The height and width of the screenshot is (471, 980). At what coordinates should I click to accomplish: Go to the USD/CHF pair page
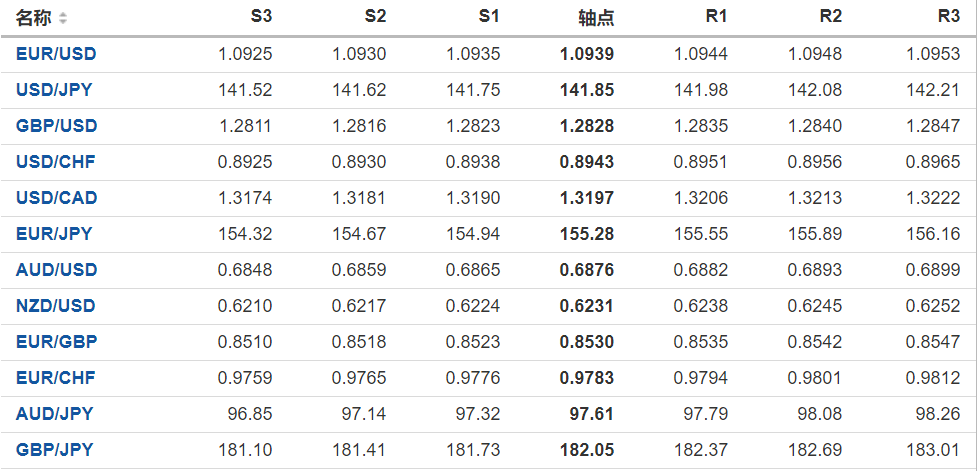pyautogui.click(x=55, y=162)
